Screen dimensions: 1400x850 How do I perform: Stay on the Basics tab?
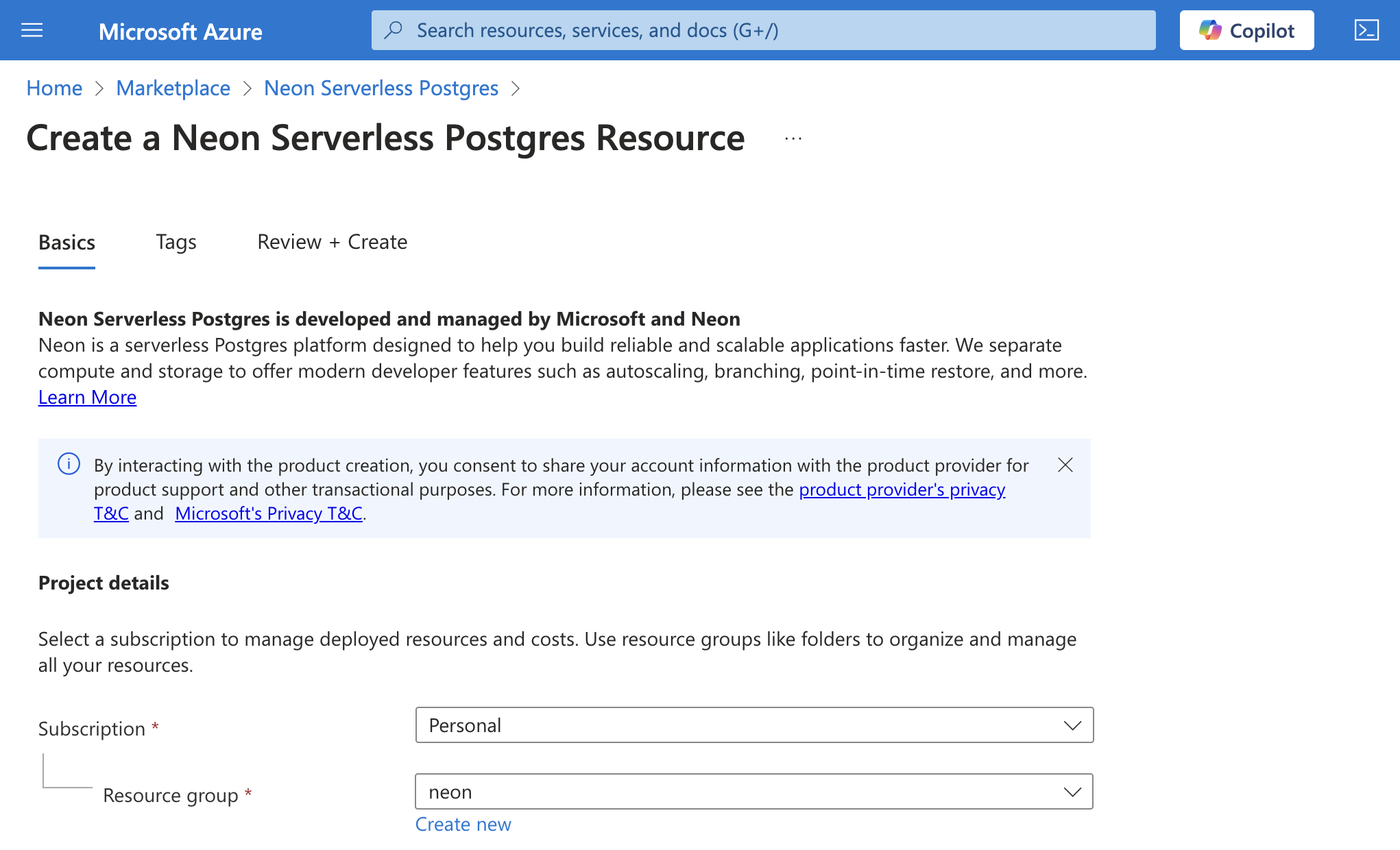[x=67, y=242]
